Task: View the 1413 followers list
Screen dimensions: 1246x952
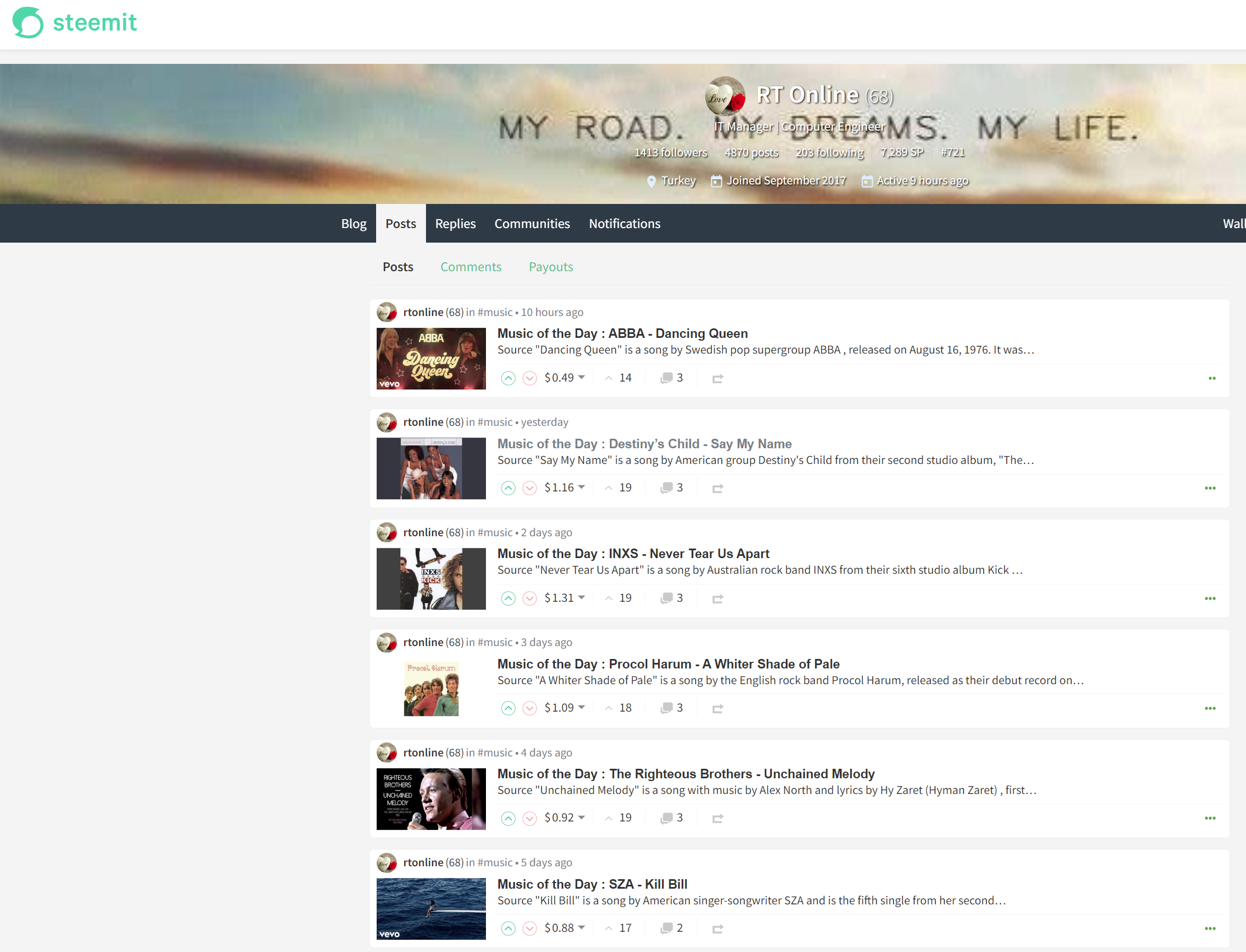Action: pos(670,153)
